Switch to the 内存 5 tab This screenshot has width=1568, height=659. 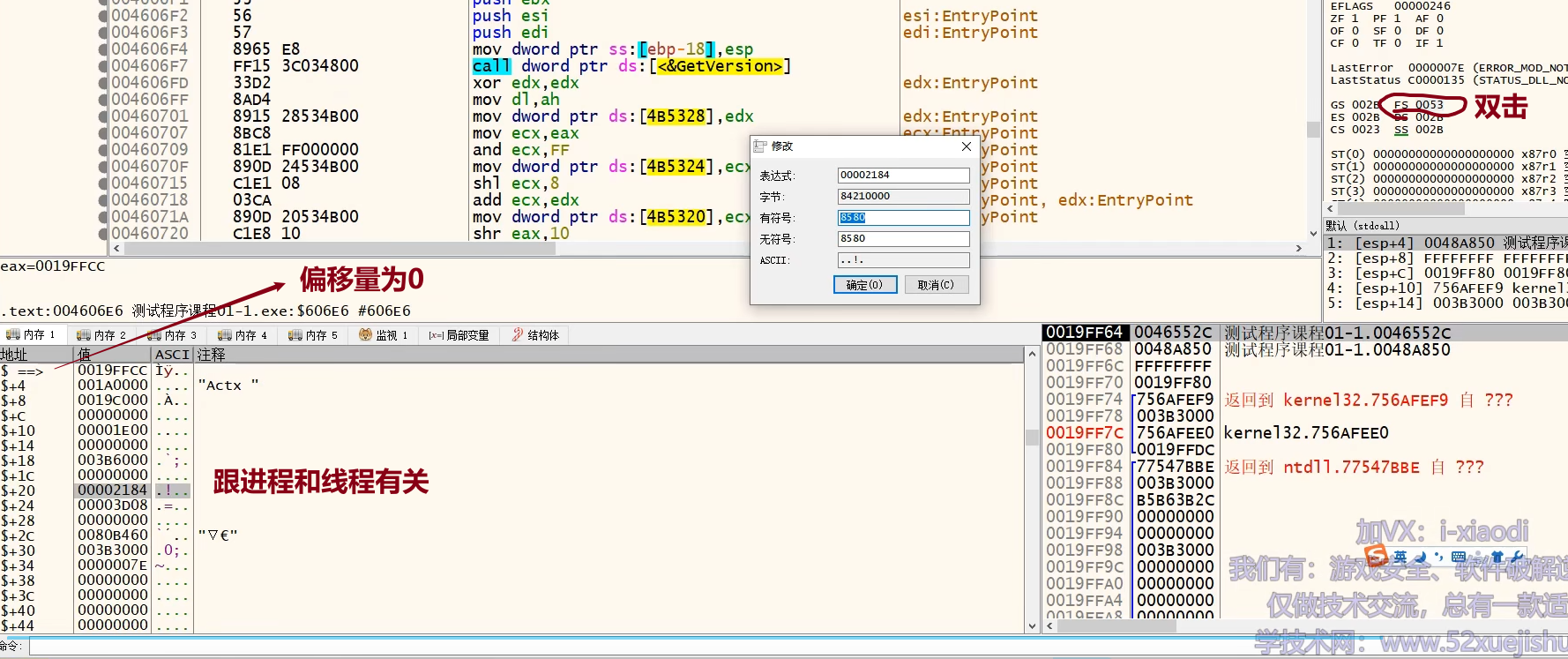(313, 335)
